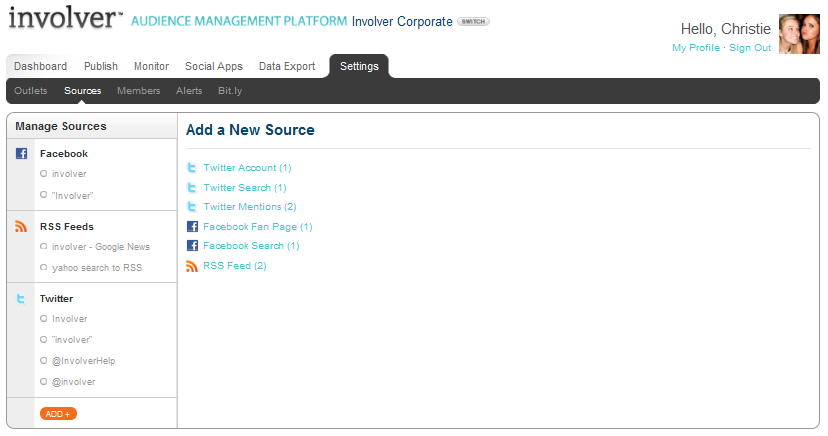
Task: Add a Twitter Account source
Action: click(247, 168)
